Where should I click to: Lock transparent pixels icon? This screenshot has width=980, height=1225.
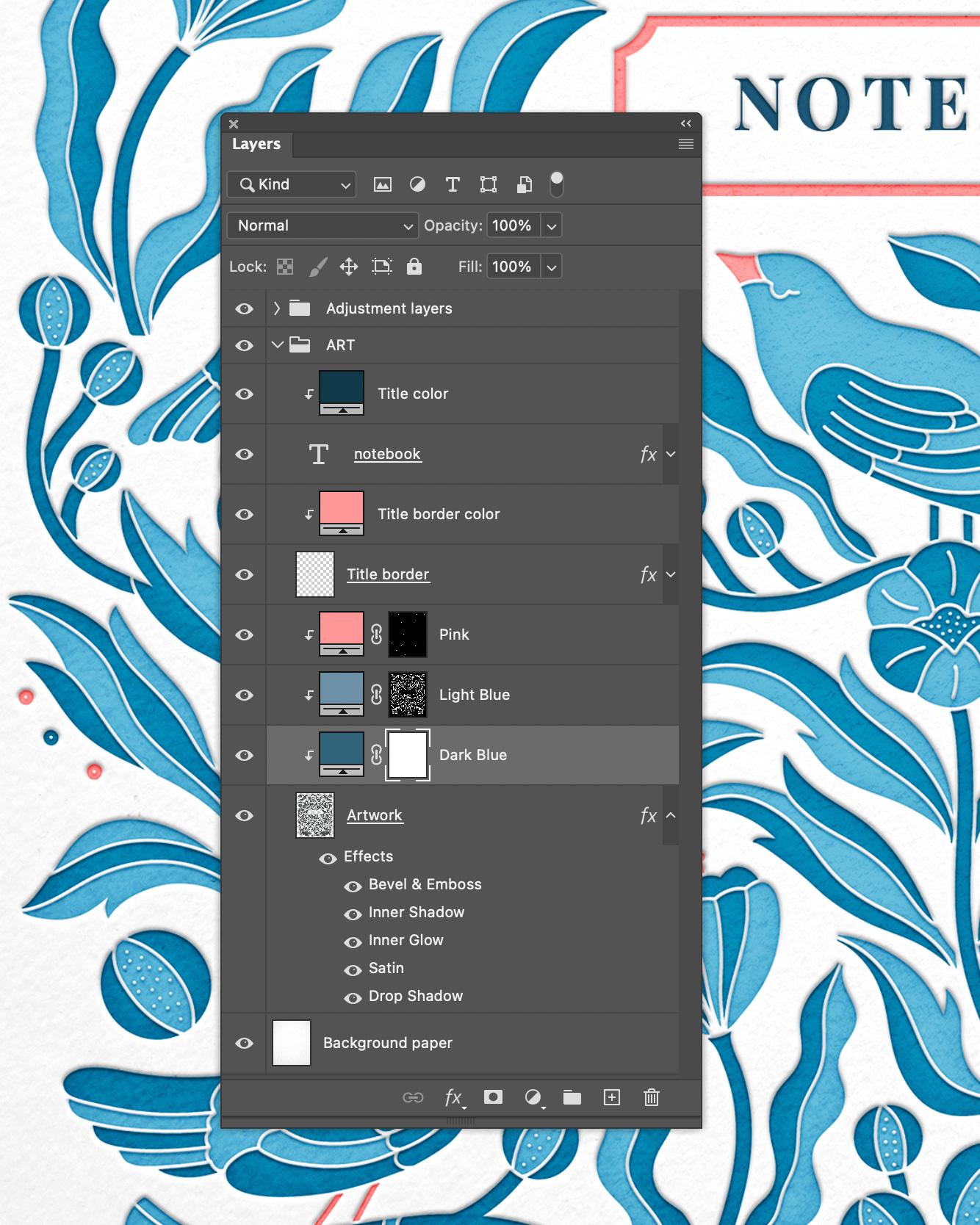285,267
